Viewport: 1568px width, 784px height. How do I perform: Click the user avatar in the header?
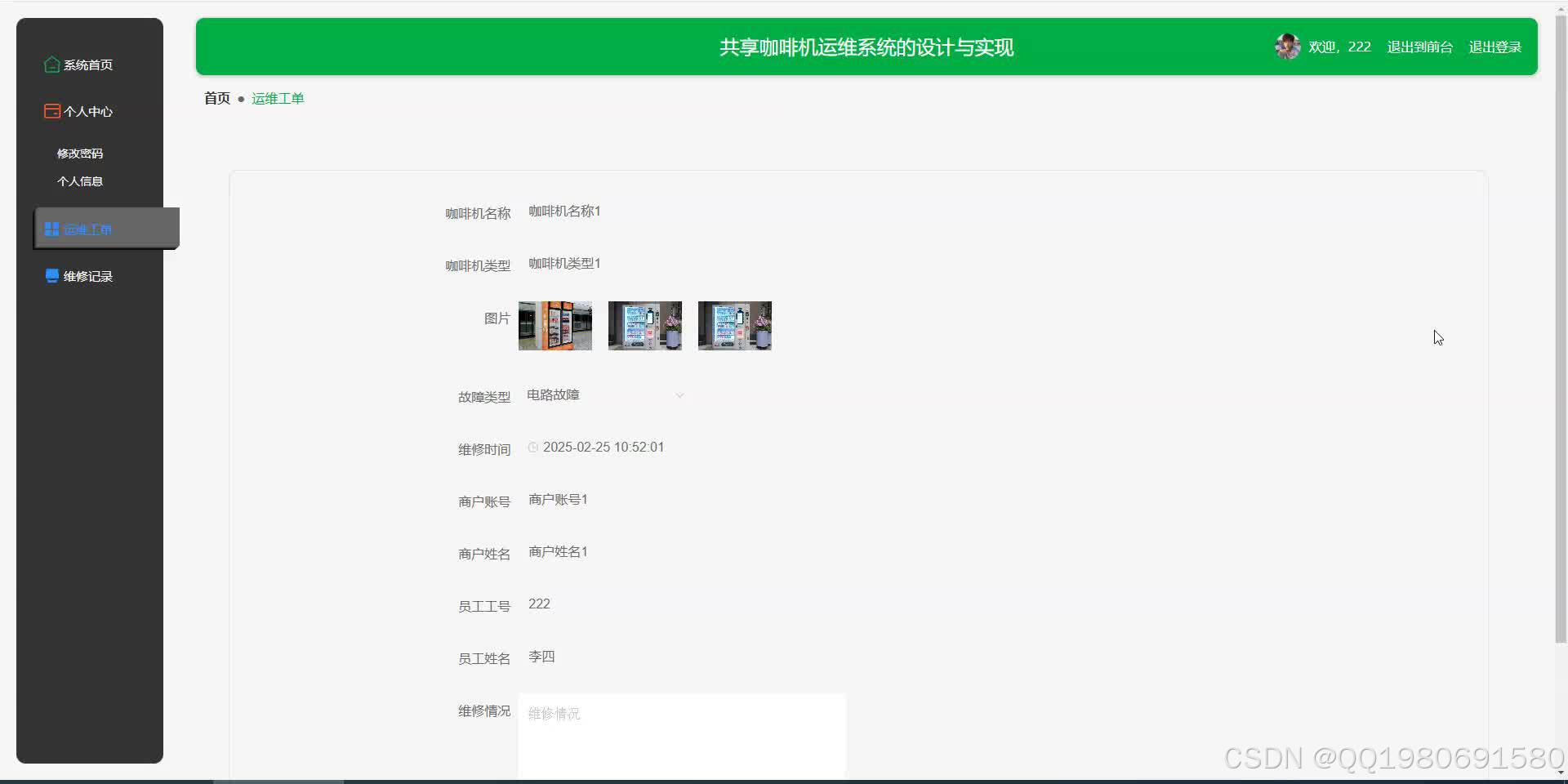(1287, 47)
